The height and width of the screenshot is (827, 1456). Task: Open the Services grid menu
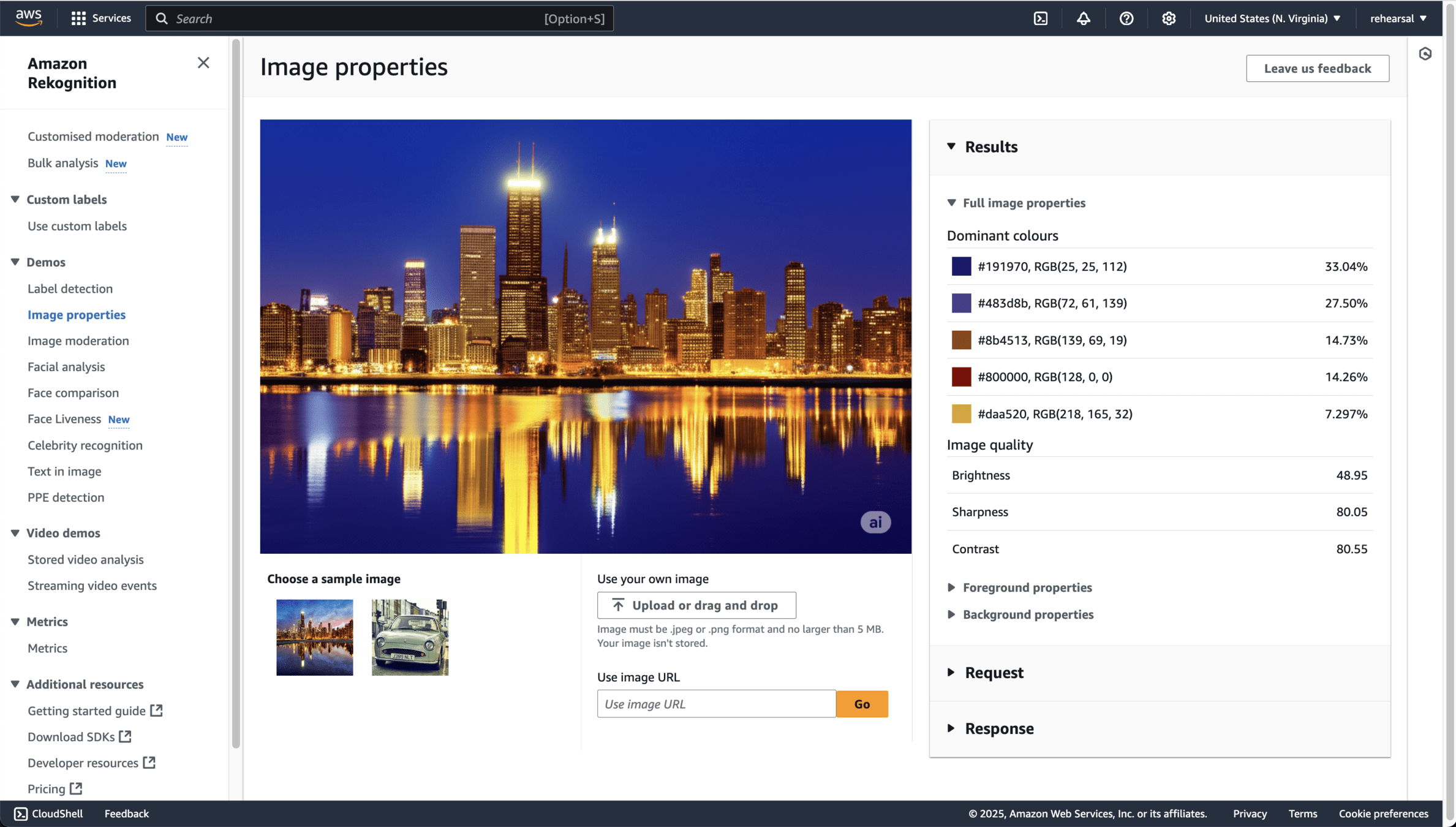[100, 18]
